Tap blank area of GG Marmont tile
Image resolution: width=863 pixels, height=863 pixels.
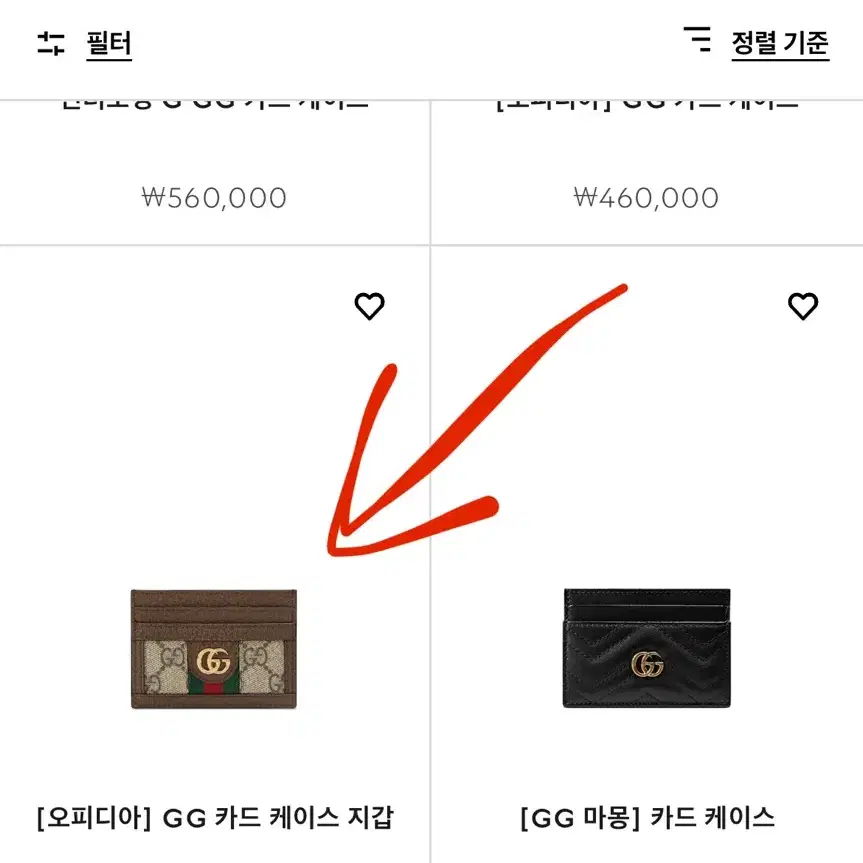click(647, 440)
